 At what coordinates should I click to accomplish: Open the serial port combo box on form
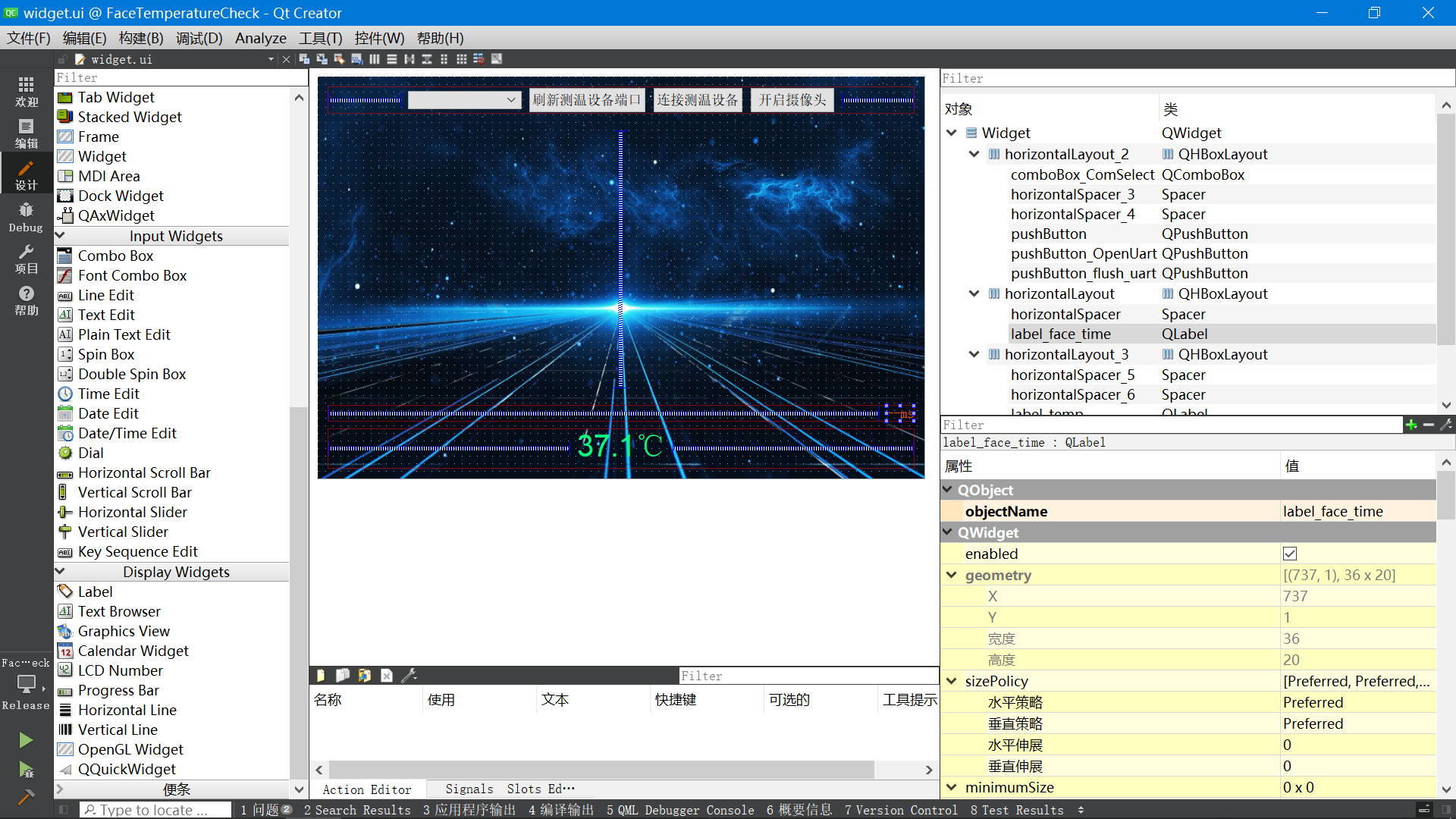click(x=464, y=100)
